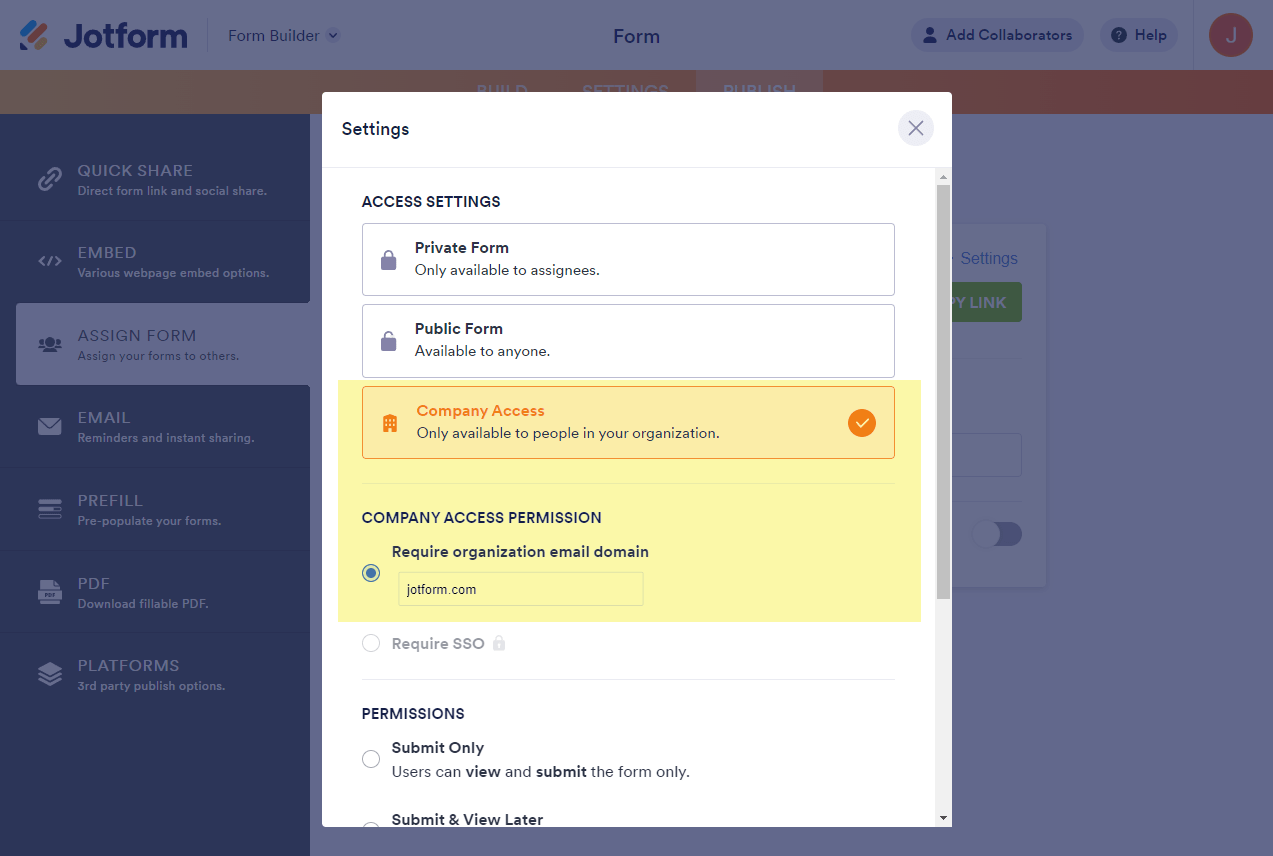Select the Require SSO radio button
Viewport: 1273px width, 856px height.
click(x=371, y=643)
